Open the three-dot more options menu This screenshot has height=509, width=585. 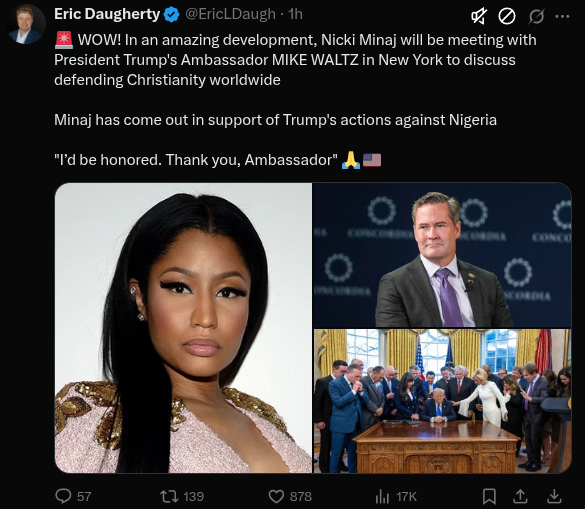pos(562,16)
